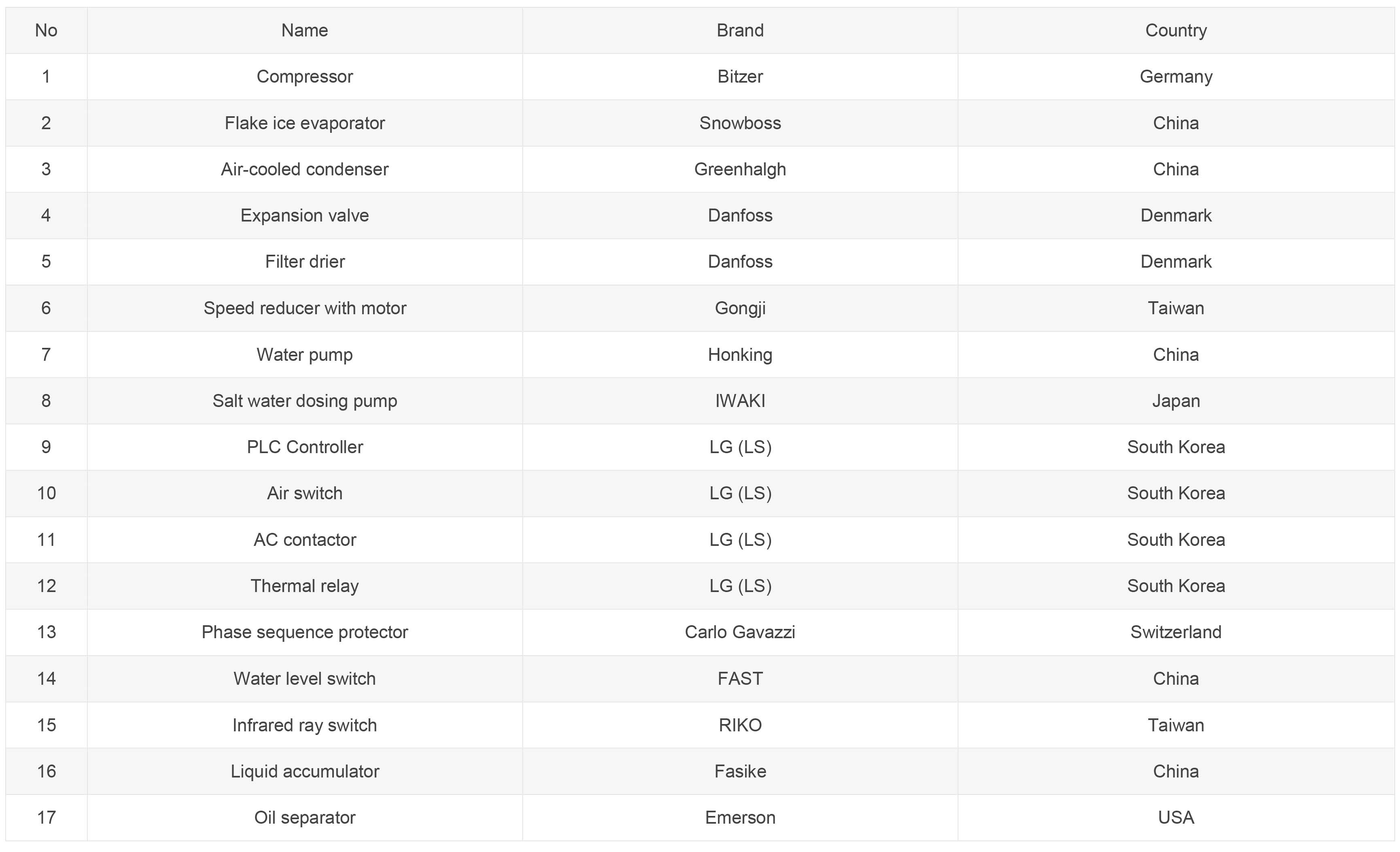
Task: Select the IWAKI brand cell
Action: (740, 401)
